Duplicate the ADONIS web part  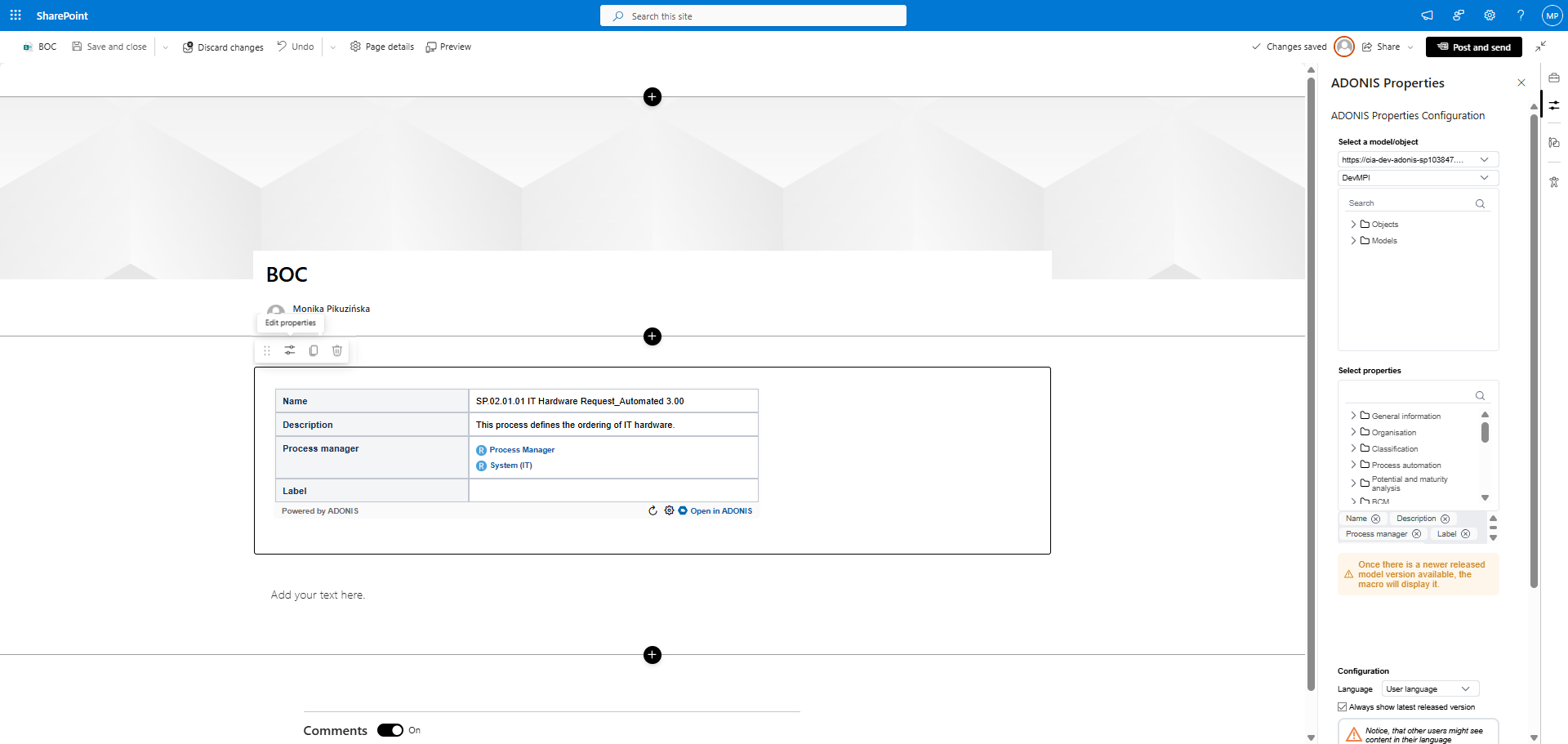[314, 350]
